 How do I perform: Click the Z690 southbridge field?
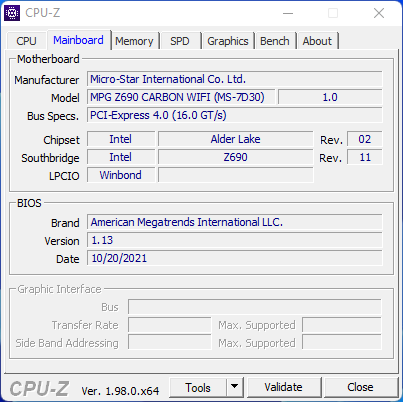point(236,157)
